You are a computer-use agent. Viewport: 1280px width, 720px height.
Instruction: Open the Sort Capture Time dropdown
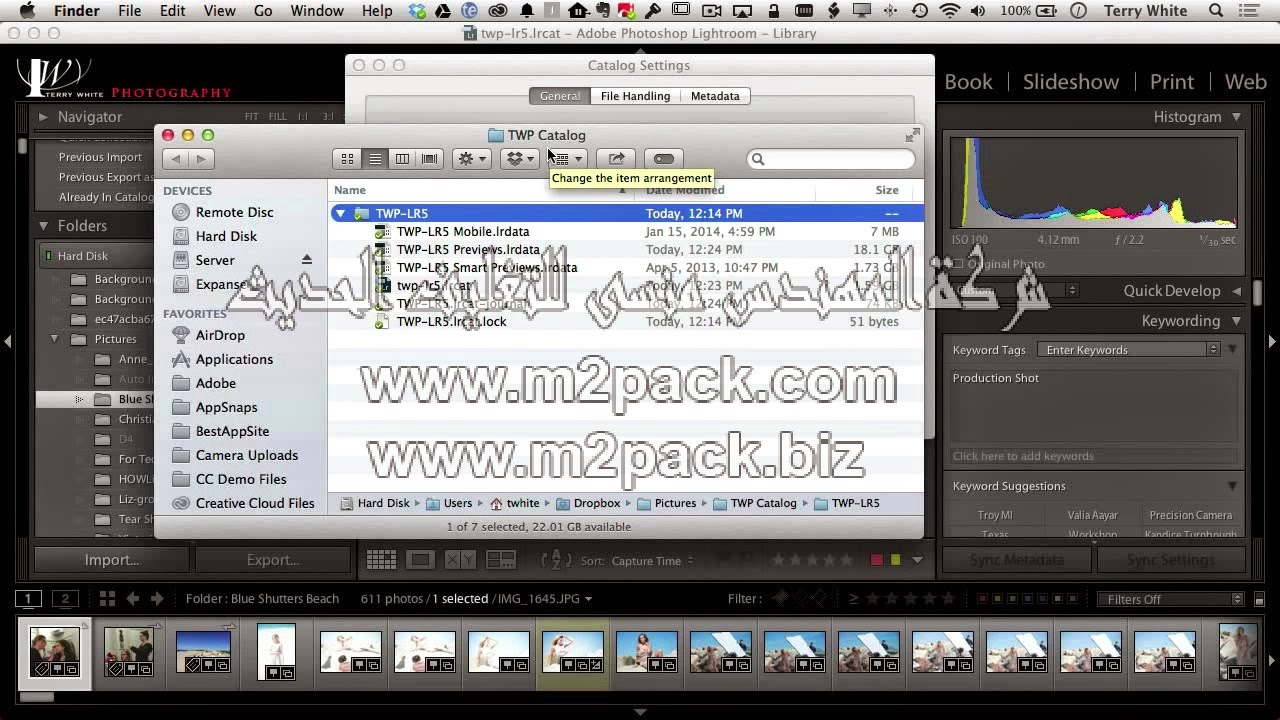click(651, 561)
